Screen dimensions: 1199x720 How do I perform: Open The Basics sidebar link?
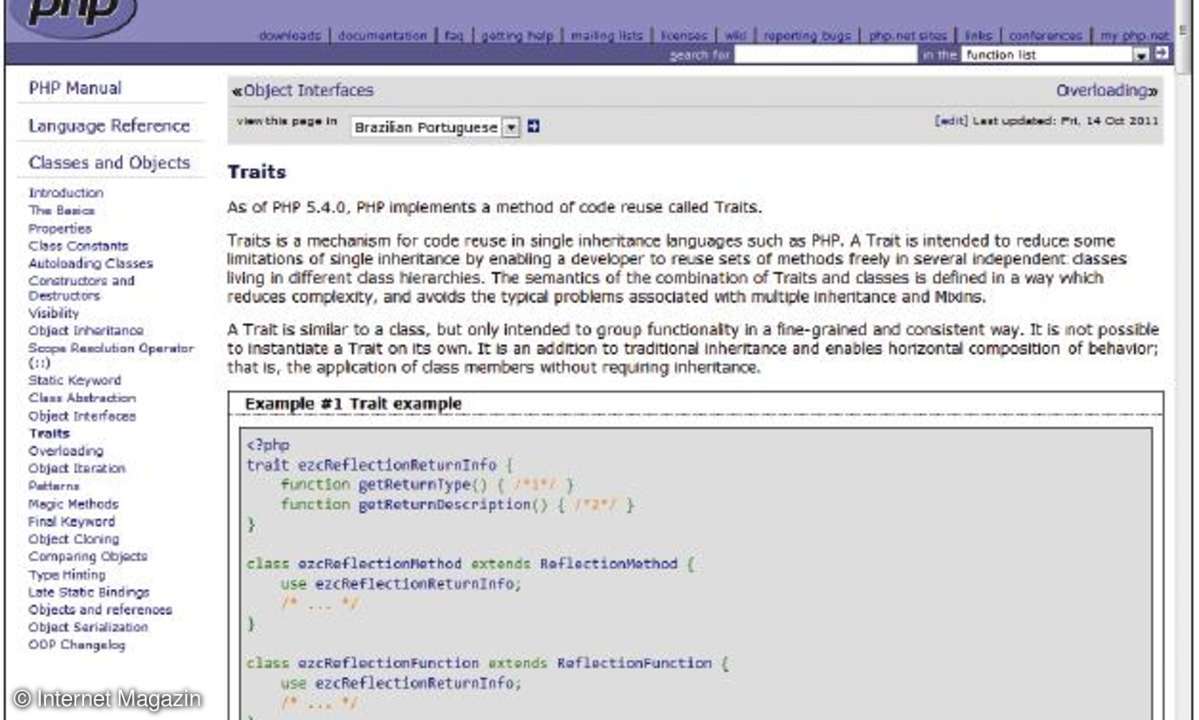pyautogui.click(x=62, y=210)
